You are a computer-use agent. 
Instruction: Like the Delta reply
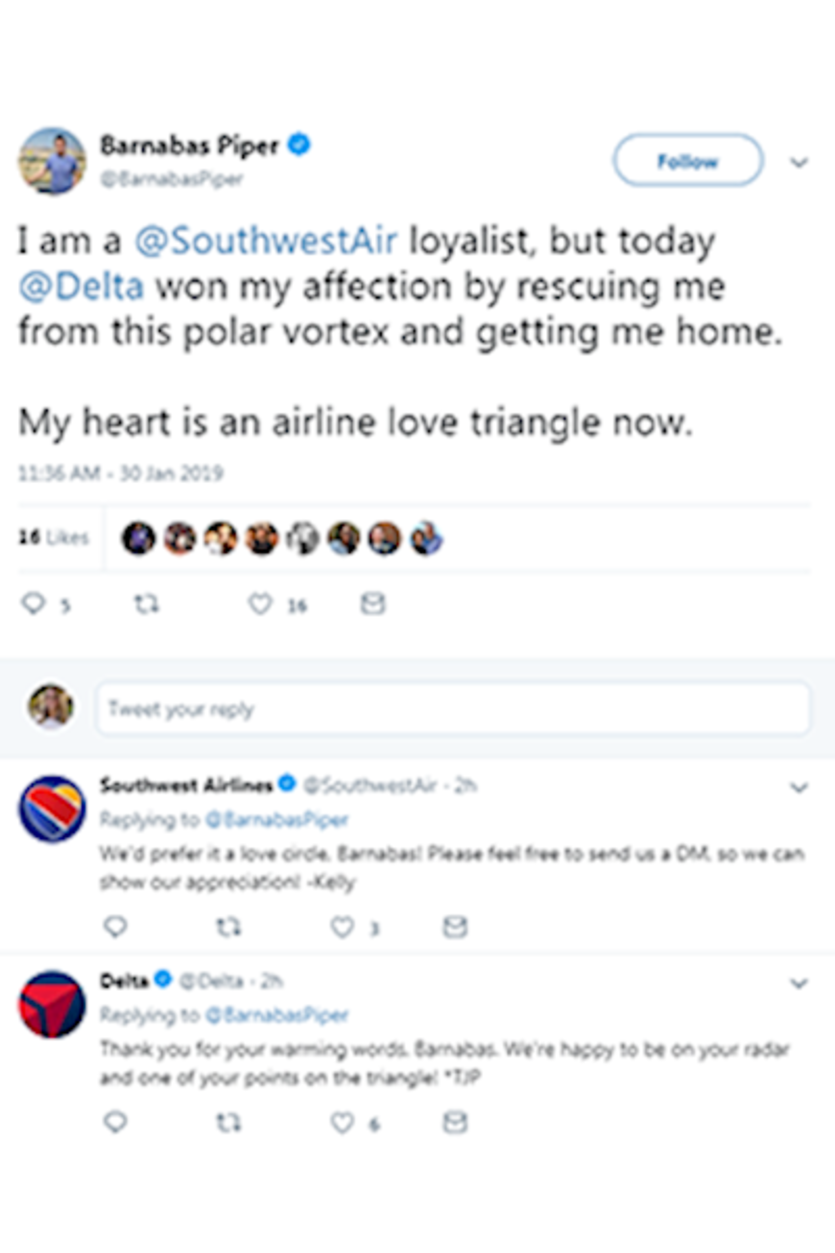click(x=343, y=1122)
